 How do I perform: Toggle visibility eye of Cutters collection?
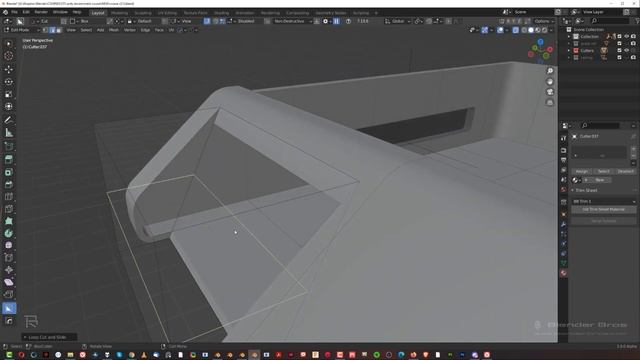click(627, 51)
